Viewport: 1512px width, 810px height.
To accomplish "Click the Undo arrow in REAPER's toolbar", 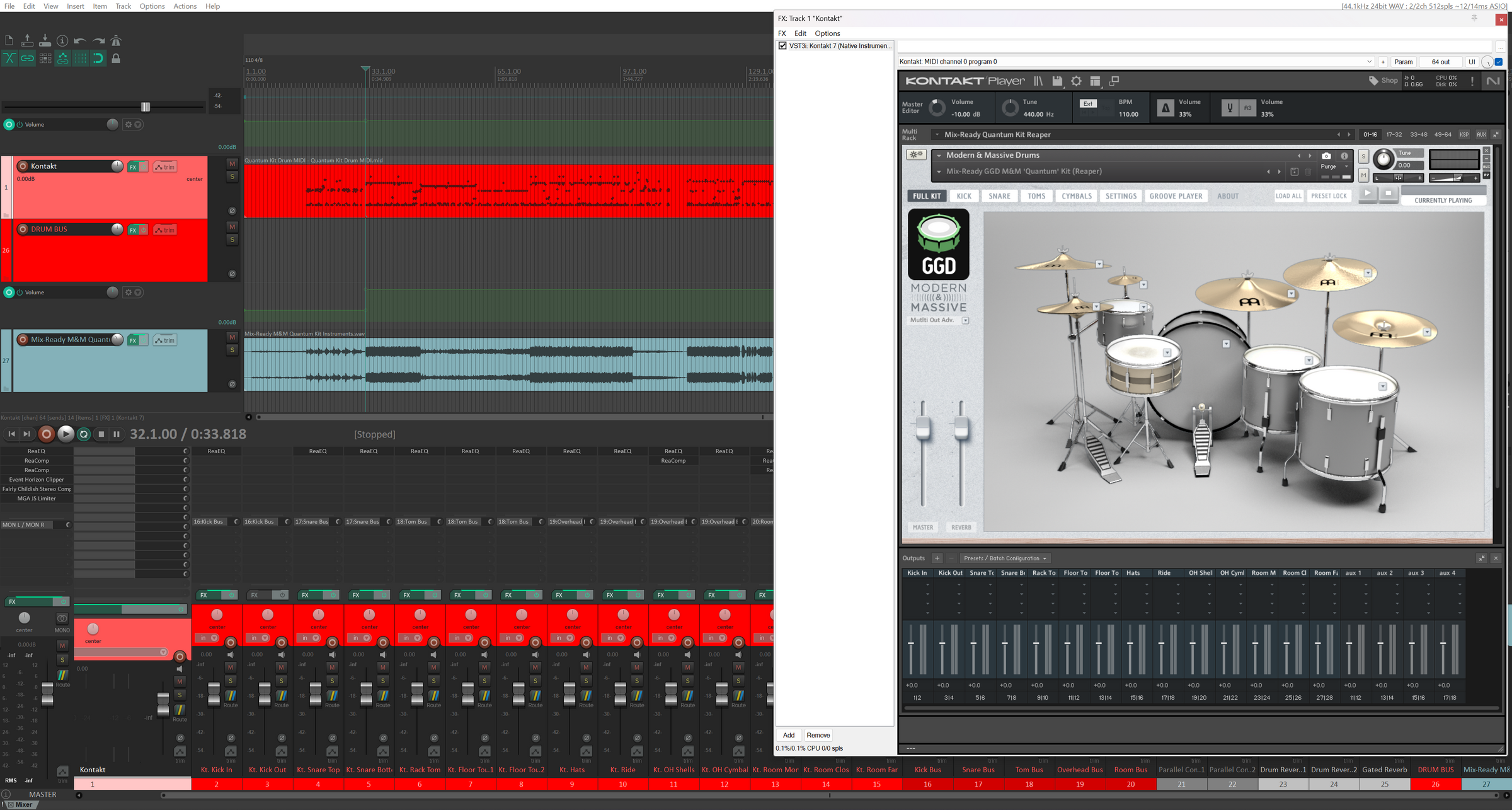I will pyautogui.click(x=80, y=40).
